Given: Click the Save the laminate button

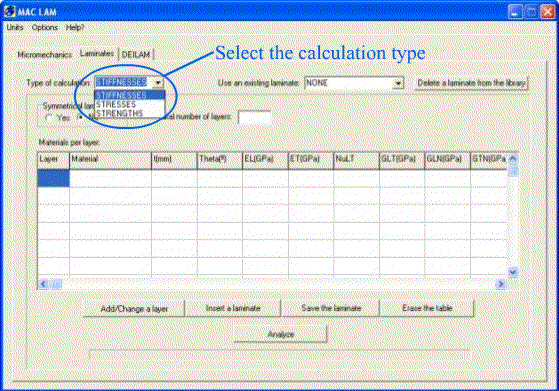Looking at the screenshot, I should (331, 308).
